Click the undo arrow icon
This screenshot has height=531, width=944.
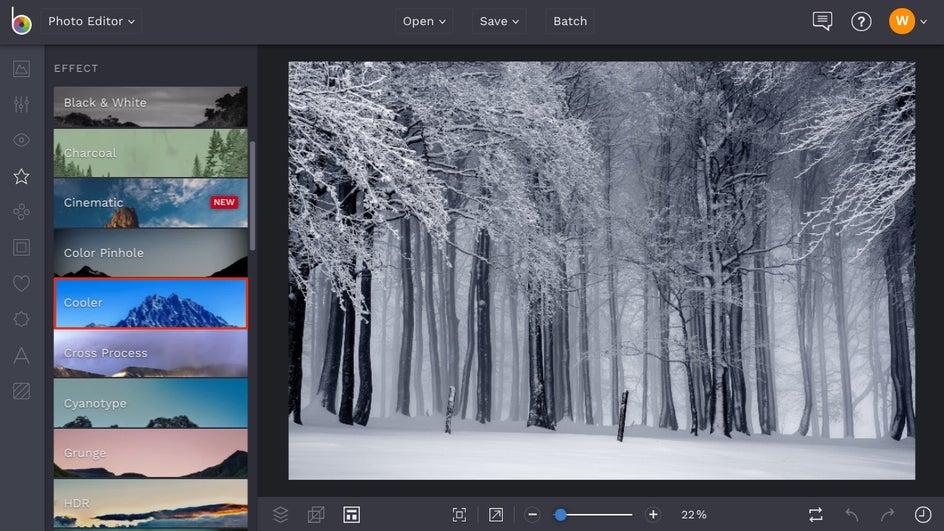click(x=851, y=515)
